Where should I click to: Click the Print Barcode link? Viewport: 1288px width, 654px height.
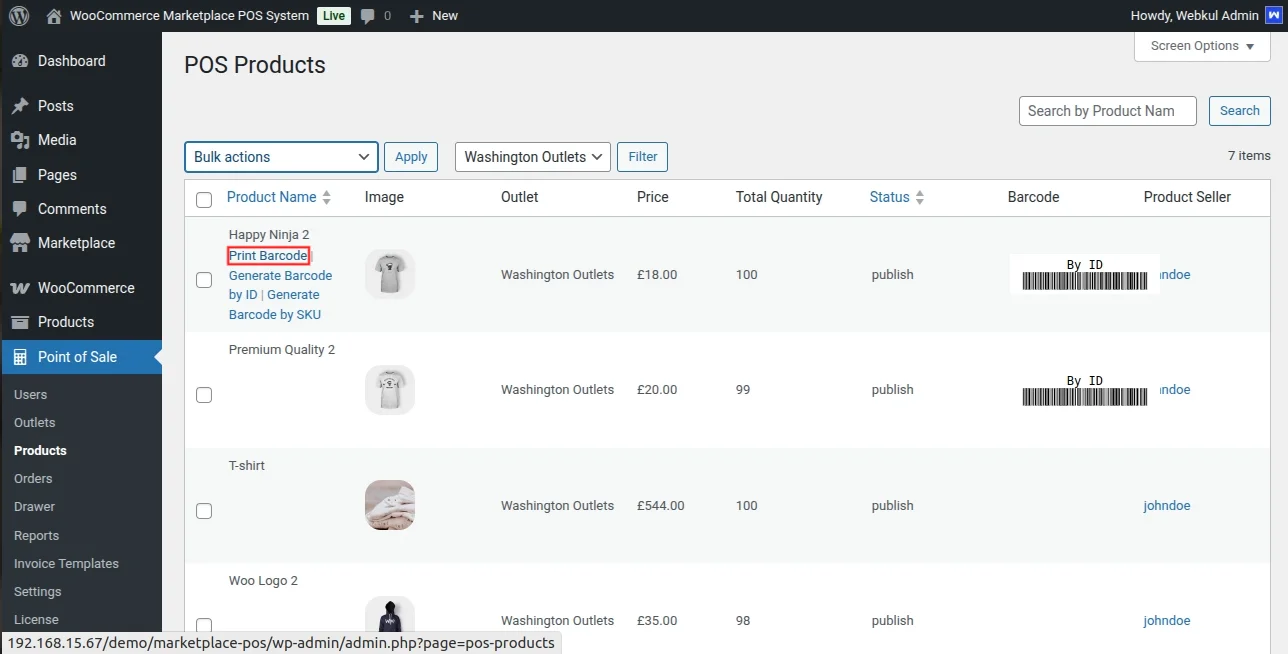coord(268,256)
